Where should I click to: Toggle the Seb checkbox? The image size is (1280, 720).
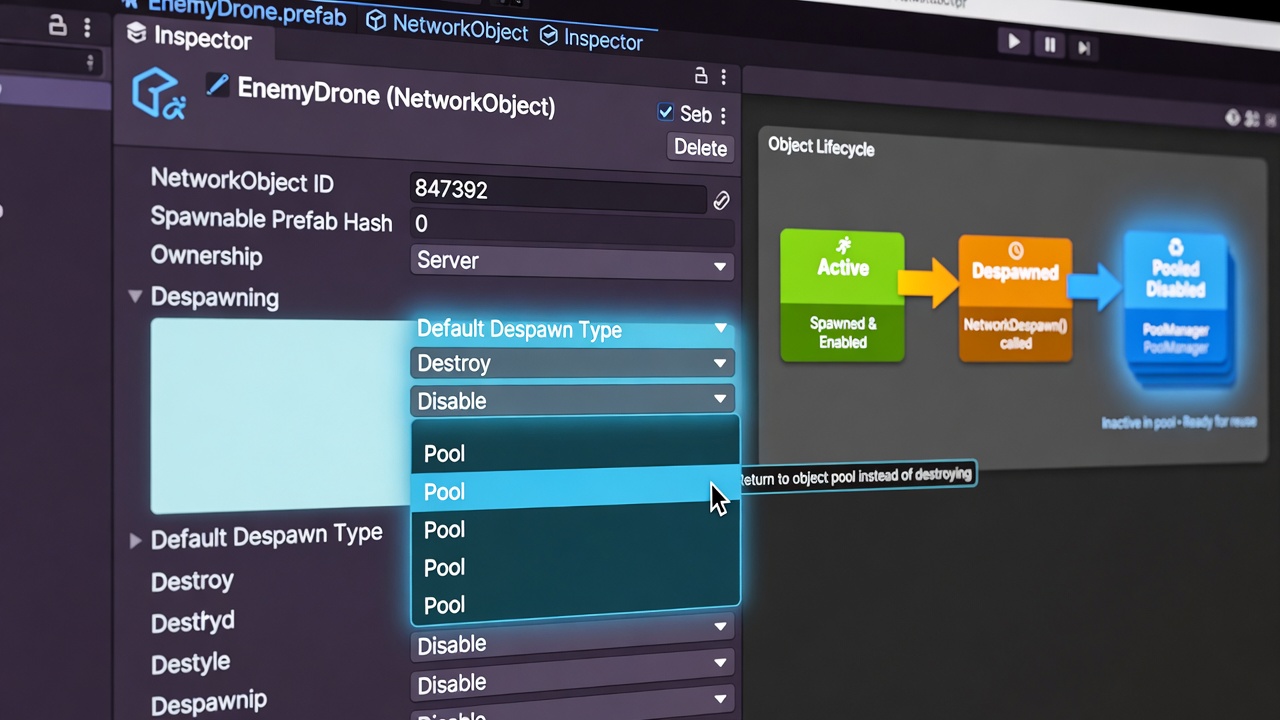click(x=665, y=112)
